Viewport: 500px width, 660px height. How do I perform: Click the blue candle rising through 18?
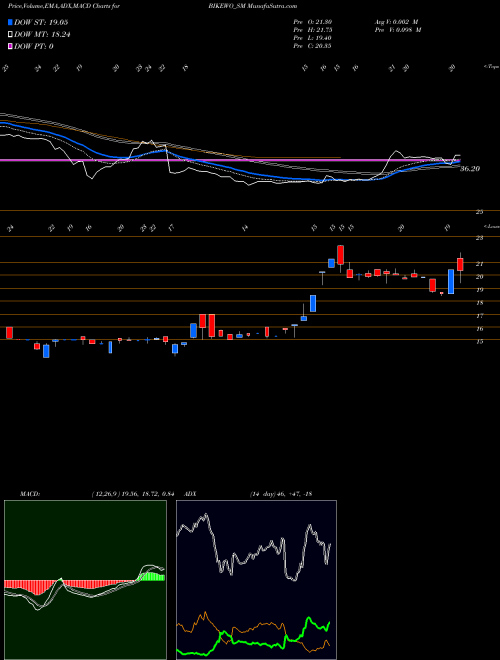[313, 303]
